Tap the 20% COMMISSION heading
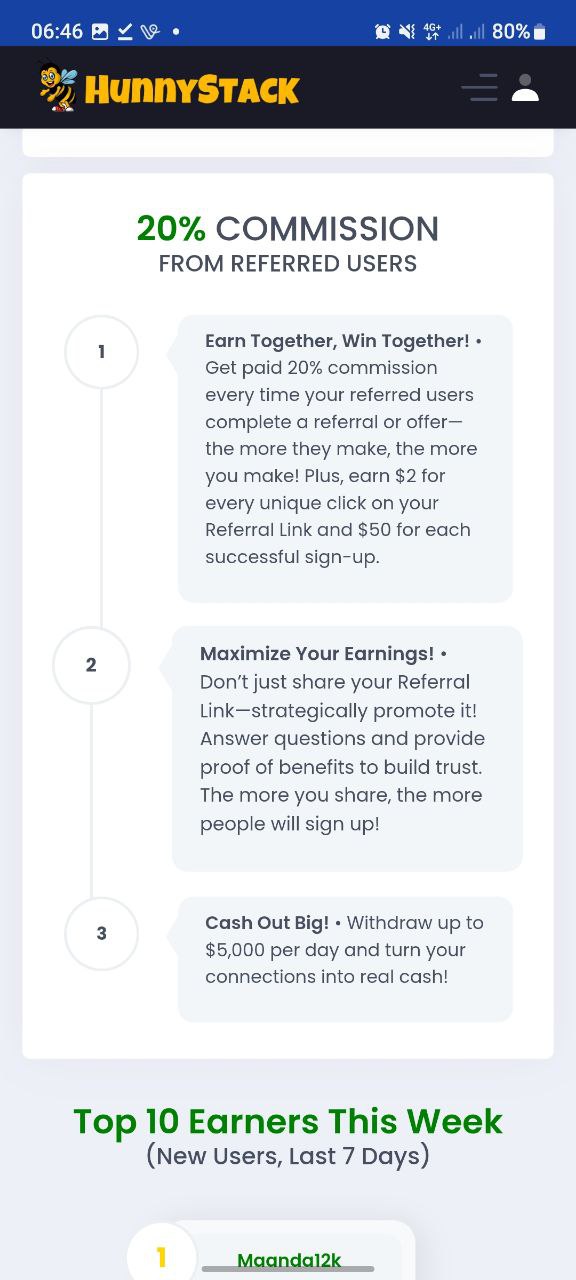 click(x=288, y=229)
